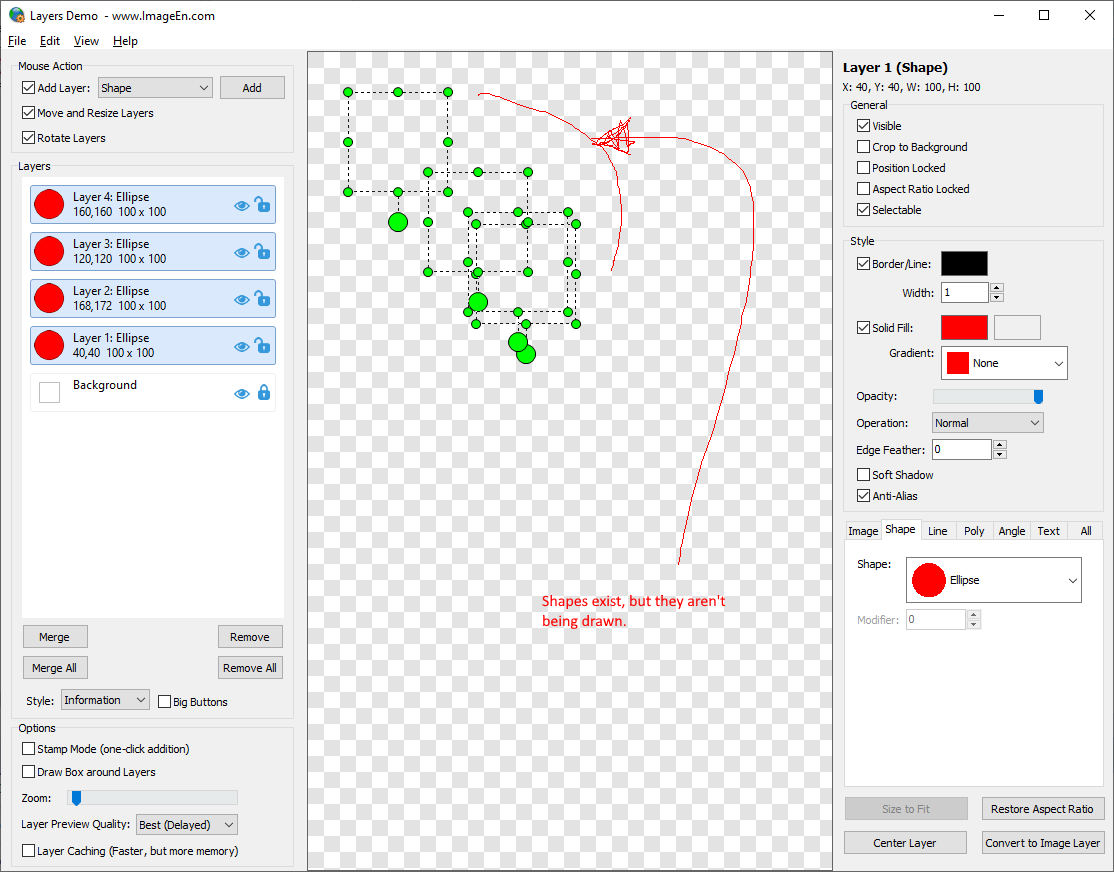This screenshot has height=872, width=1114.
Task: Increase Edge Feather with up arrow
Action: point(1000,445)
